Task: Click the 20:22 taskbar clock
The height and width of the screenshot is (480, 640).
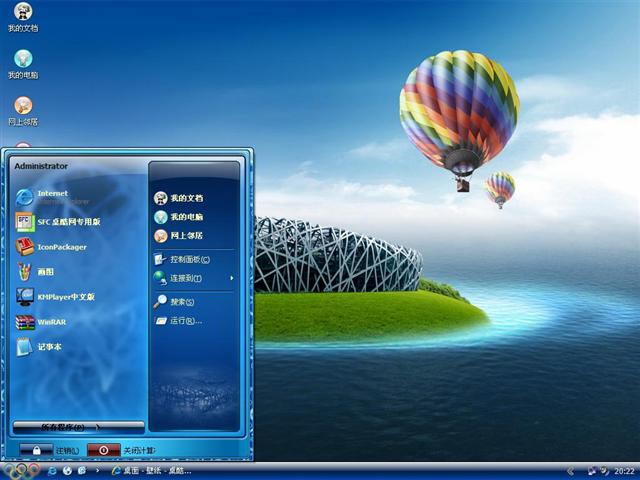Action: [x=624, y=471]
